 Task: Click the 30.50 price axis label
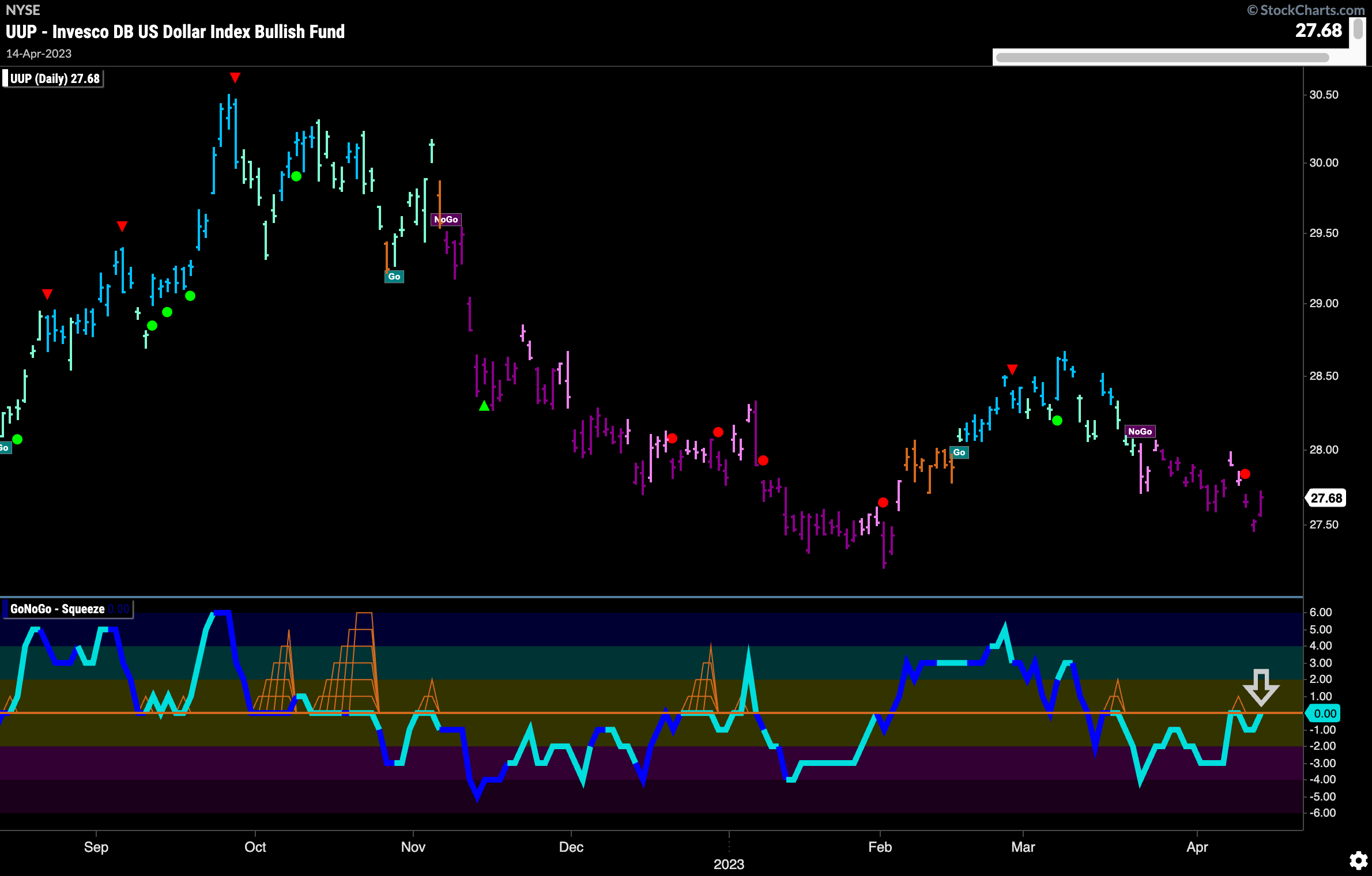(1324, 95)
